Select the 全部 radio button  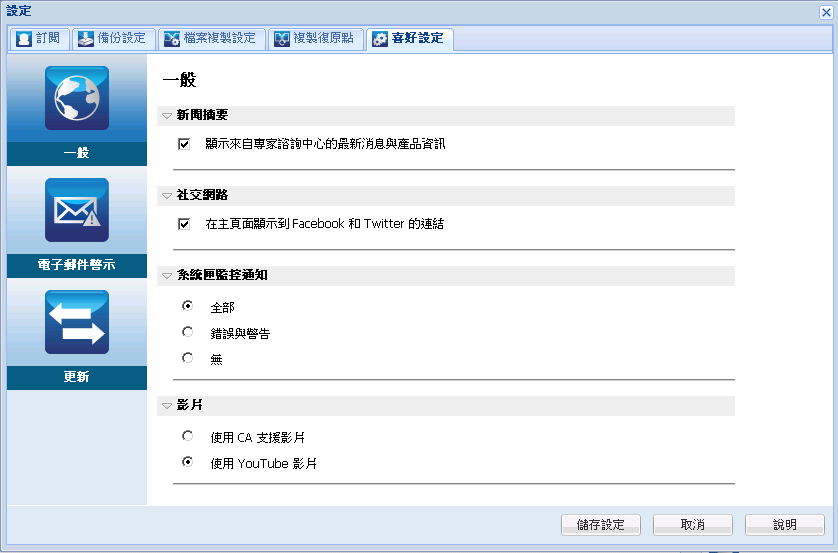[x=188, y=306]
